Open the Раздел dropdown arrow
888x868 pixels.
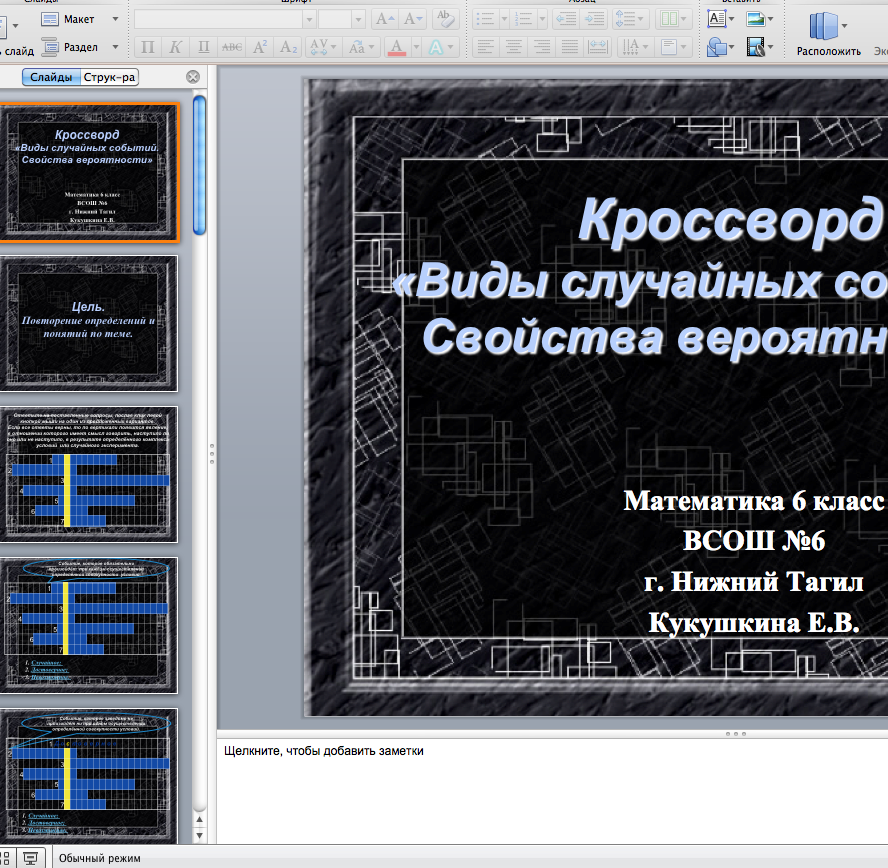[116, 47]
